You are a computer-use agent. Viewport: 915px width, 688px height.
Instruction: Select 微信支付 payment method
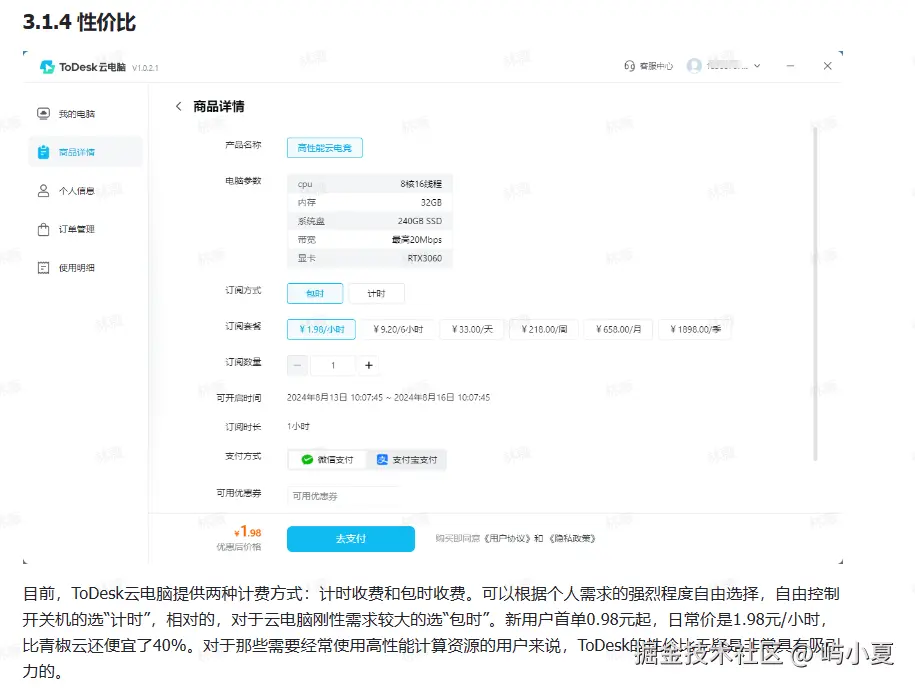click(327, 460)
